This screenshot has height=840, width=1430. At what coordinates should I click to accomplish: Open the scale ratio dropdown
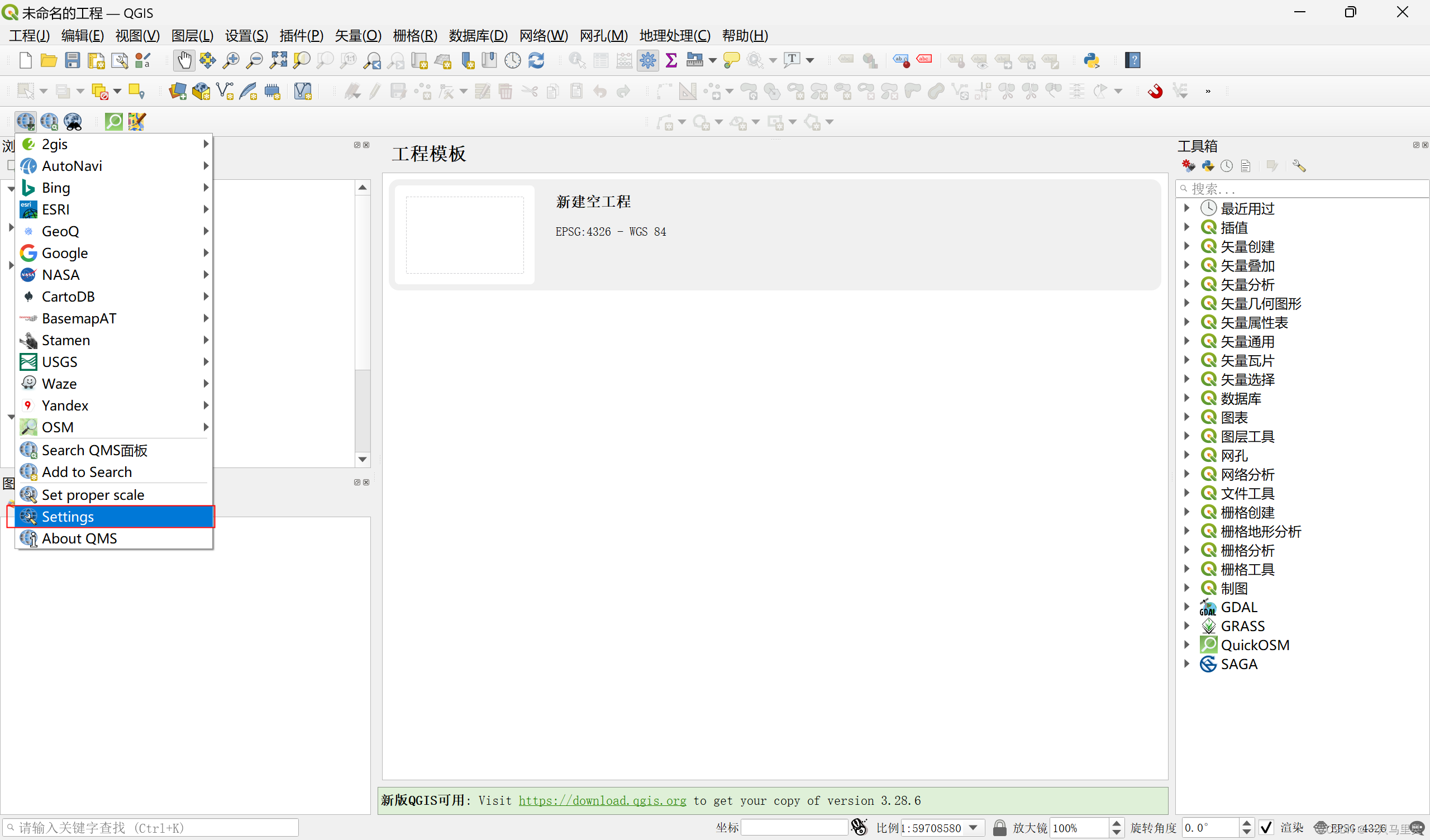pos(974,828)
